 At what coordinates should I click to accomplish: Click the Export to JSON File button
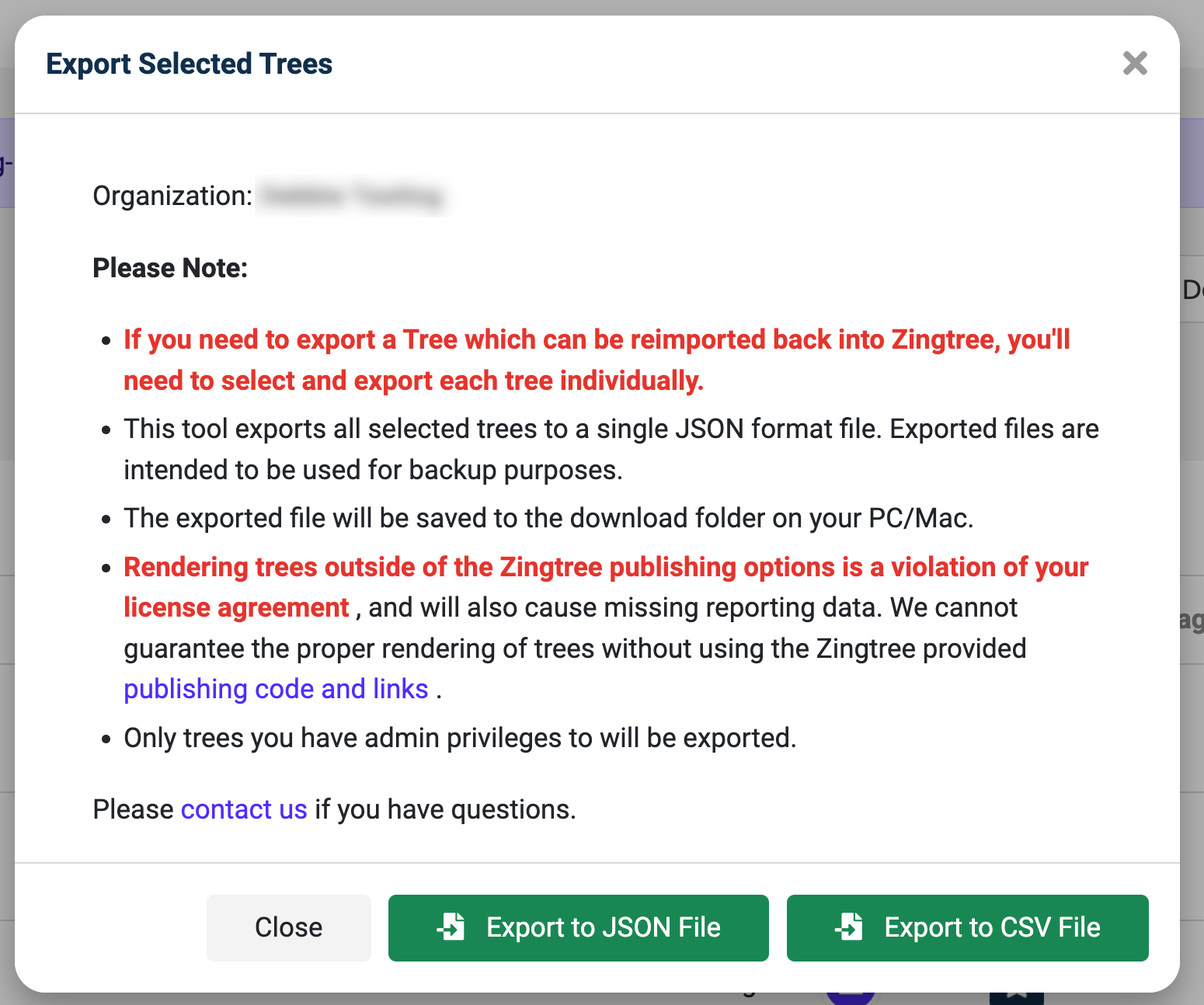point(578,927)
